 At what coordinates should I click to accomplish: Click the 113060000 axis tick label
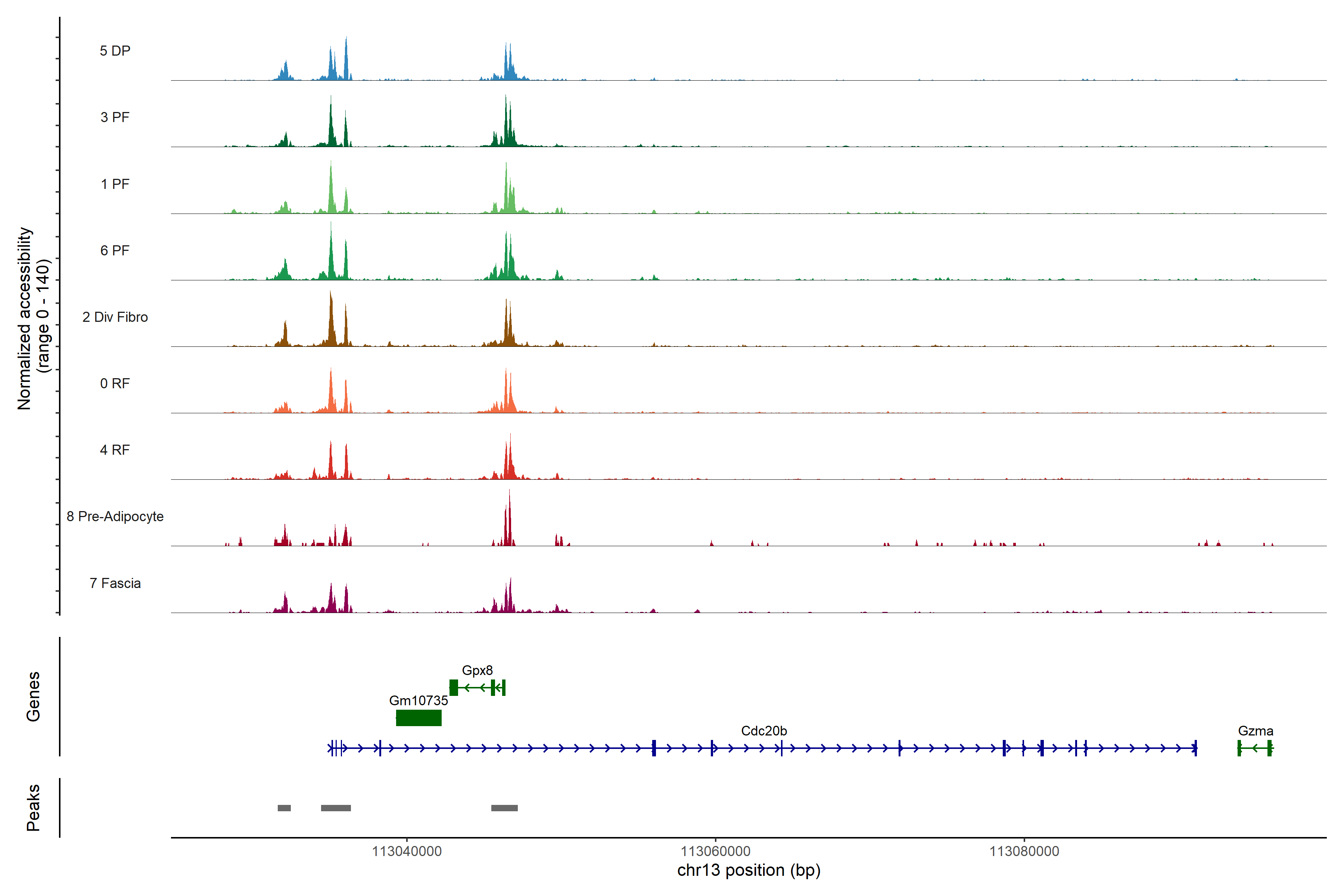(715, 852)
